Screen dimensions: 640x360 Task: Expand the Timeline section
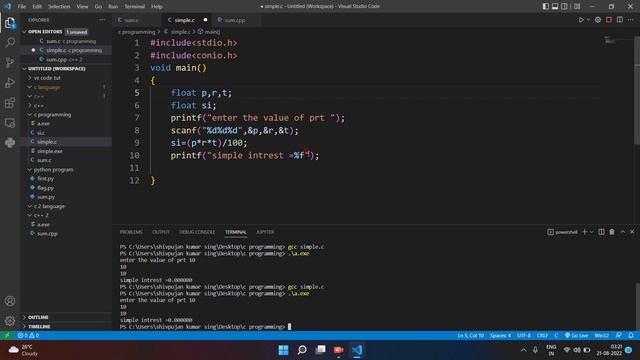point(39,327)
